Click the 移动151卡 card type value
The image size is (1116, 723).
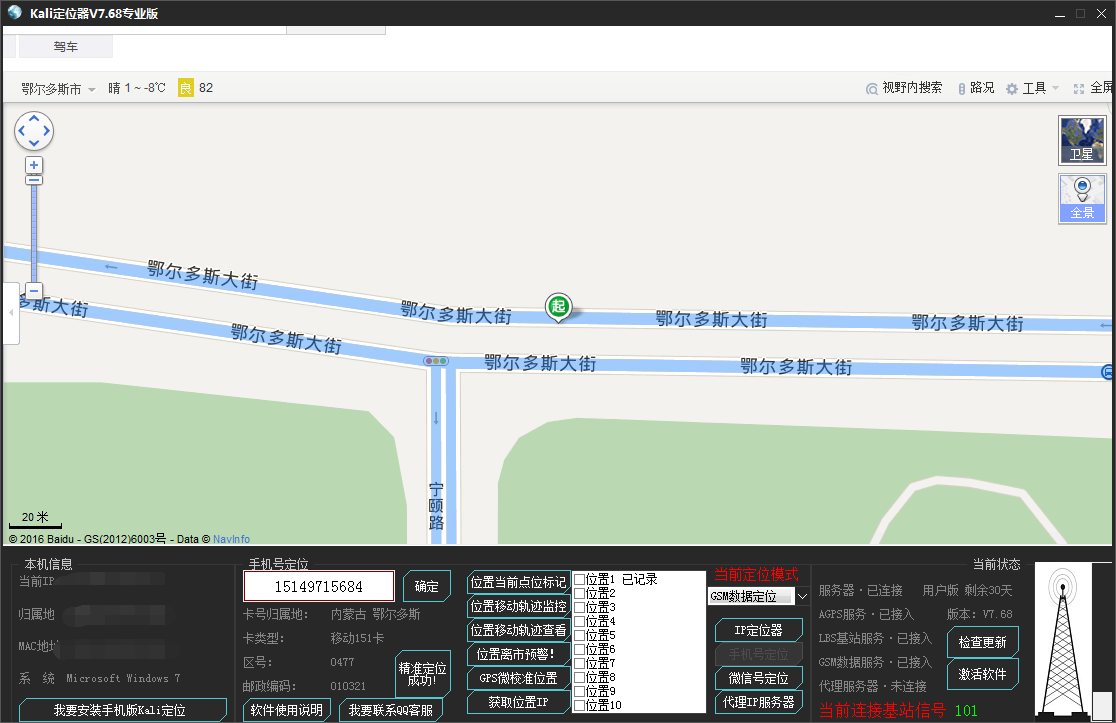(357, 638)
